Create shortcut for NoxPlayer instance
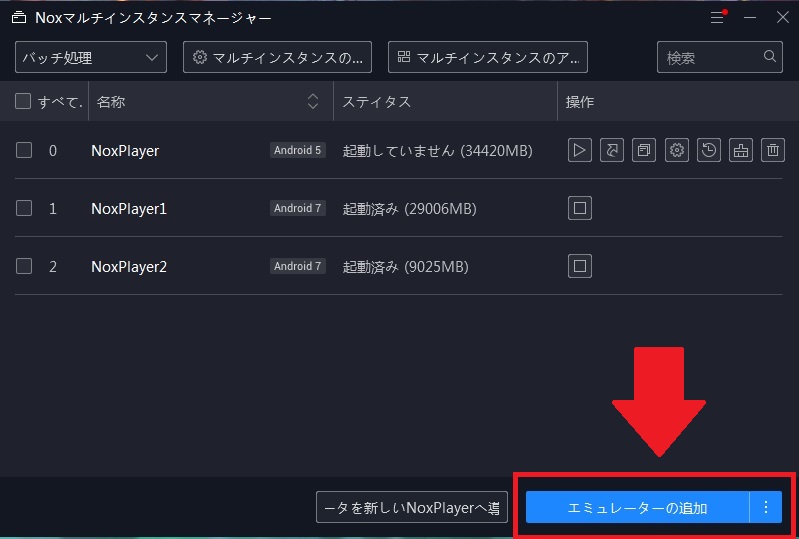 pos(611,150)
